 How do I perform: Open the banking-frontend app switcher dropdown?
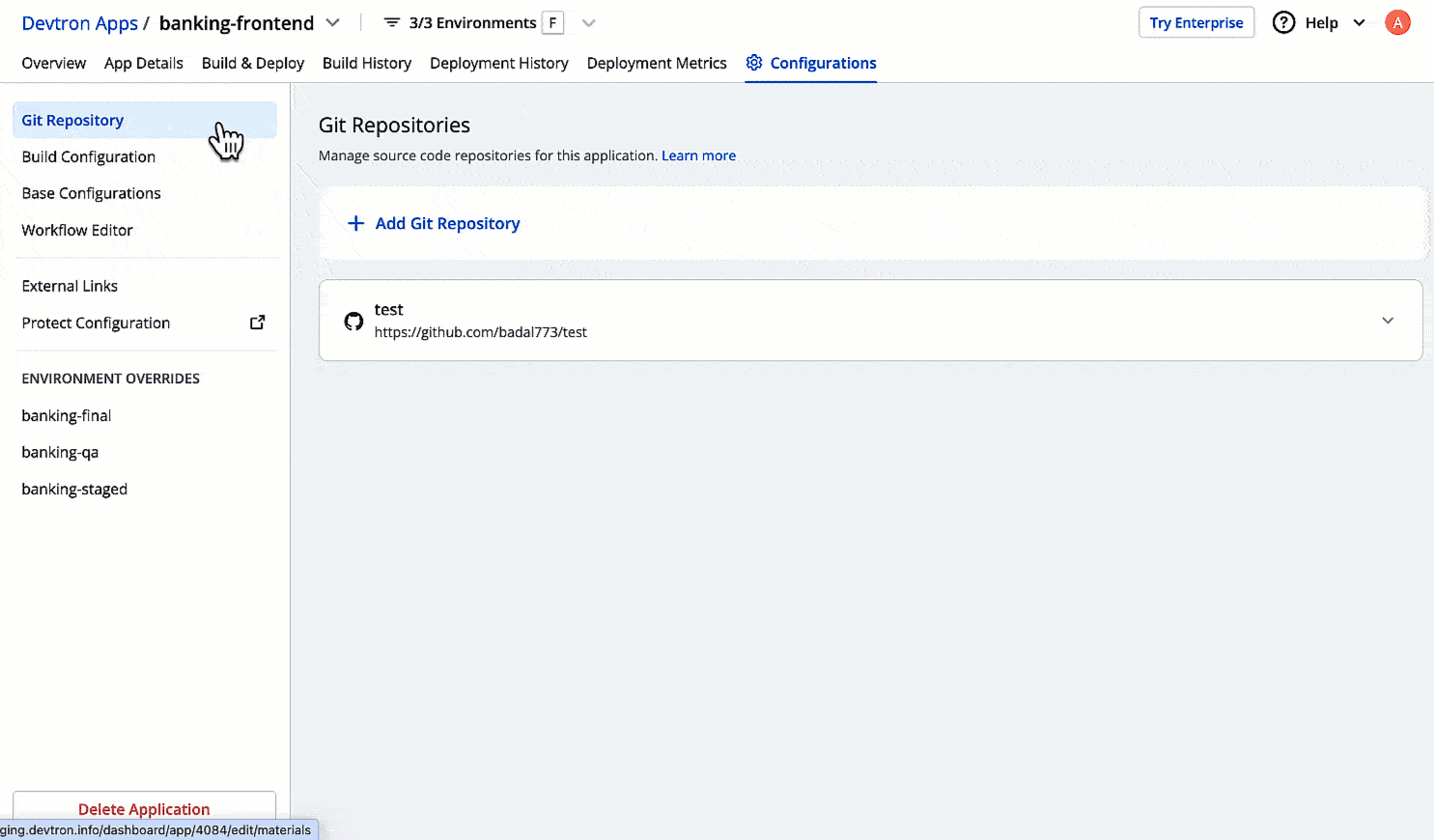pyautogui.click(x=333, y=23)
